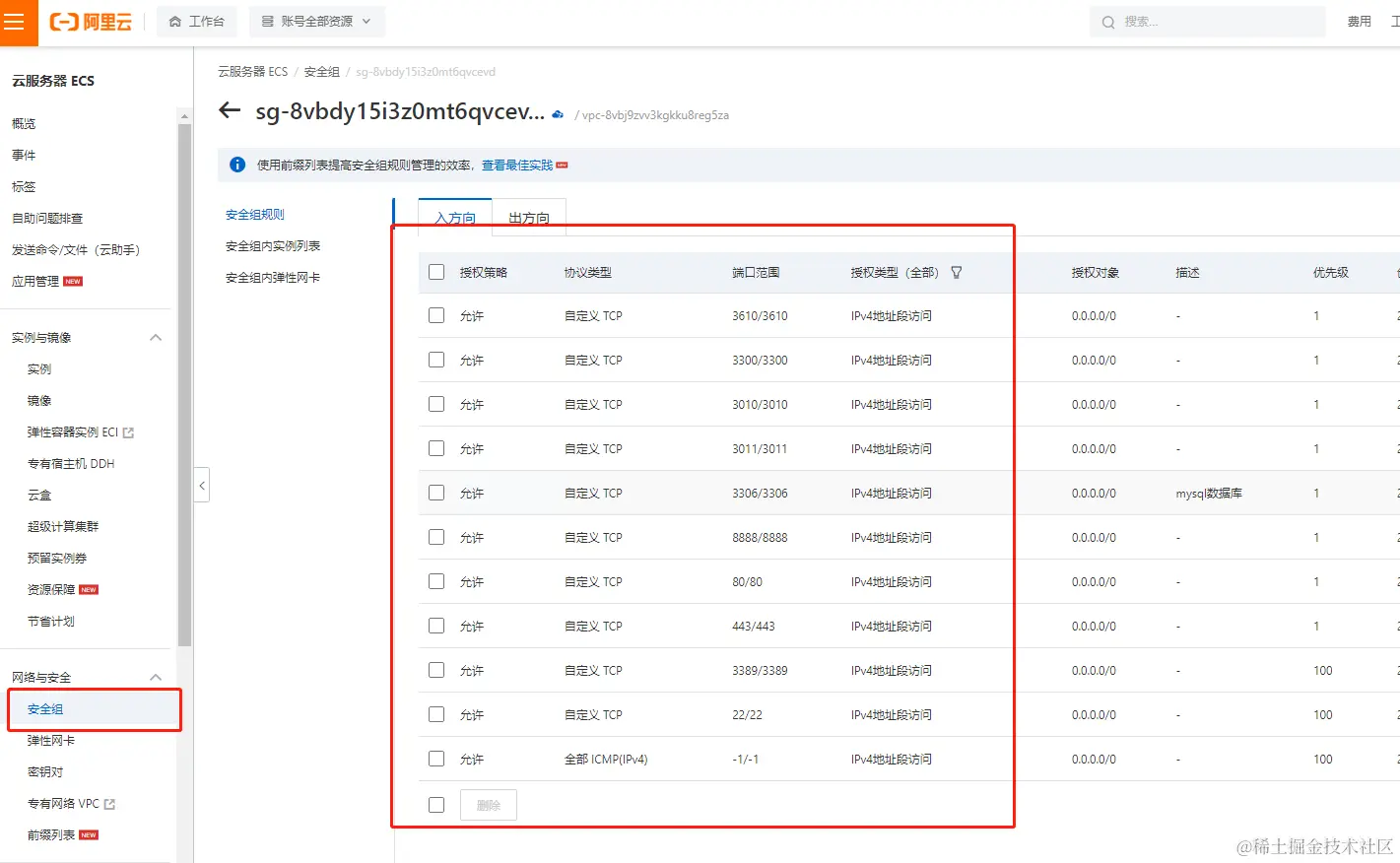1400x863 pixels.
Task: Open 密钥对 in the sidebar
Action: click(x=45, y=772)
